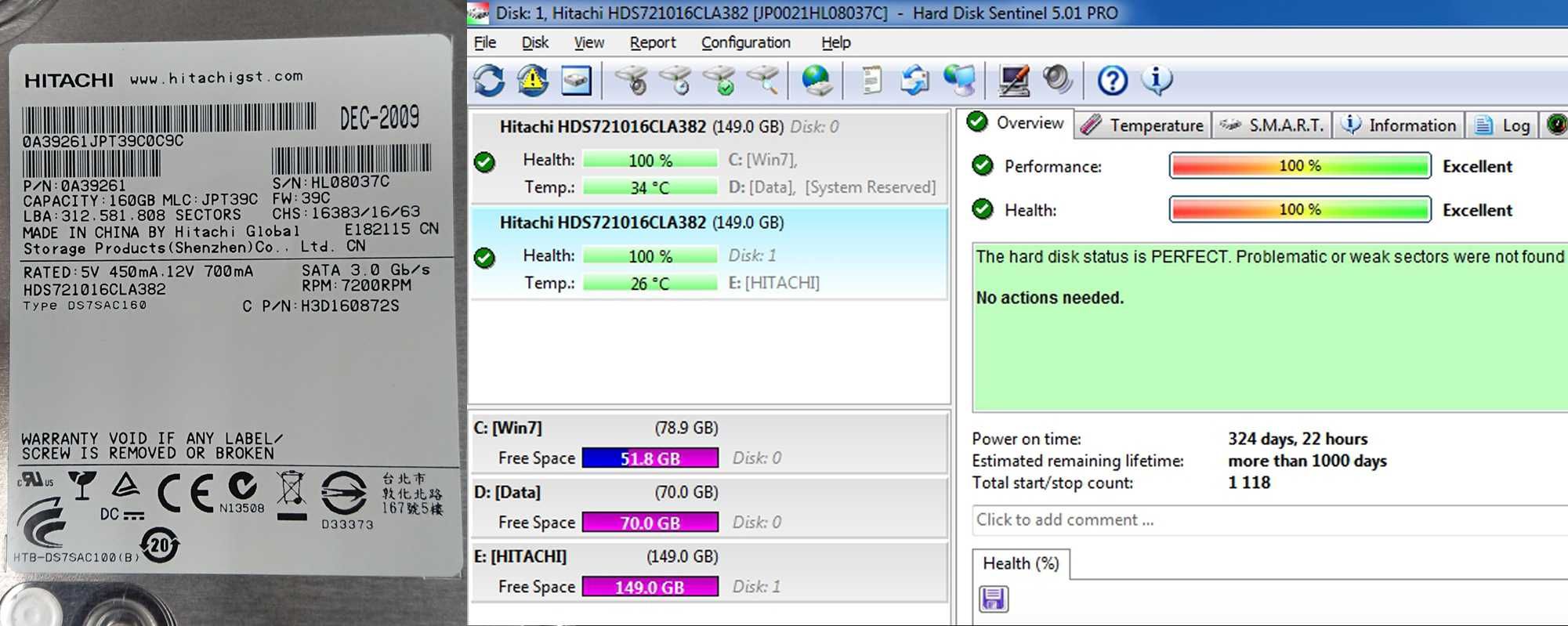Click 'D: [Data], [System Reserved]' drive label
This screenshot has width=1568, height=626.
[832, 187]
